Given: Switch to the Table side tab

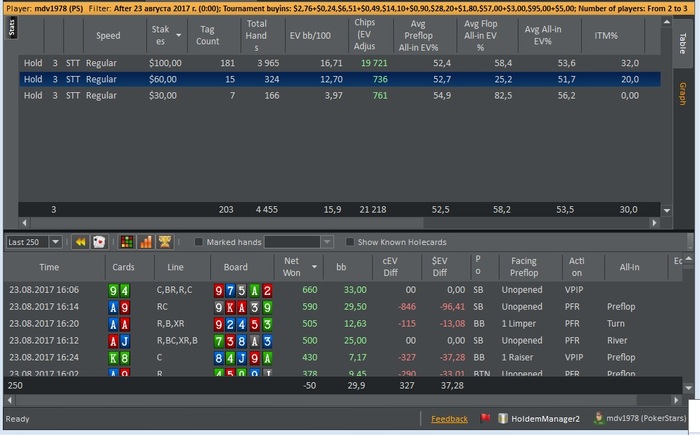Looking at the screenshot, I should 682,43.
